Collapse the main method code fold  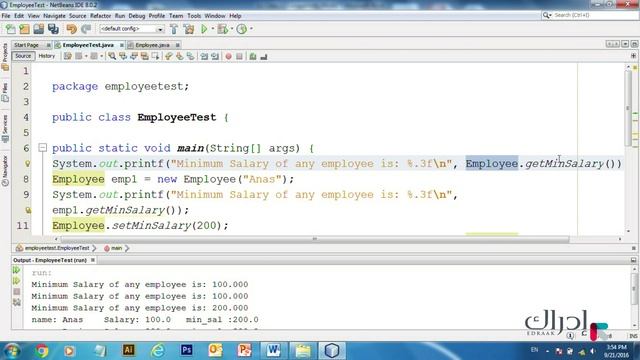pos(42,147)
